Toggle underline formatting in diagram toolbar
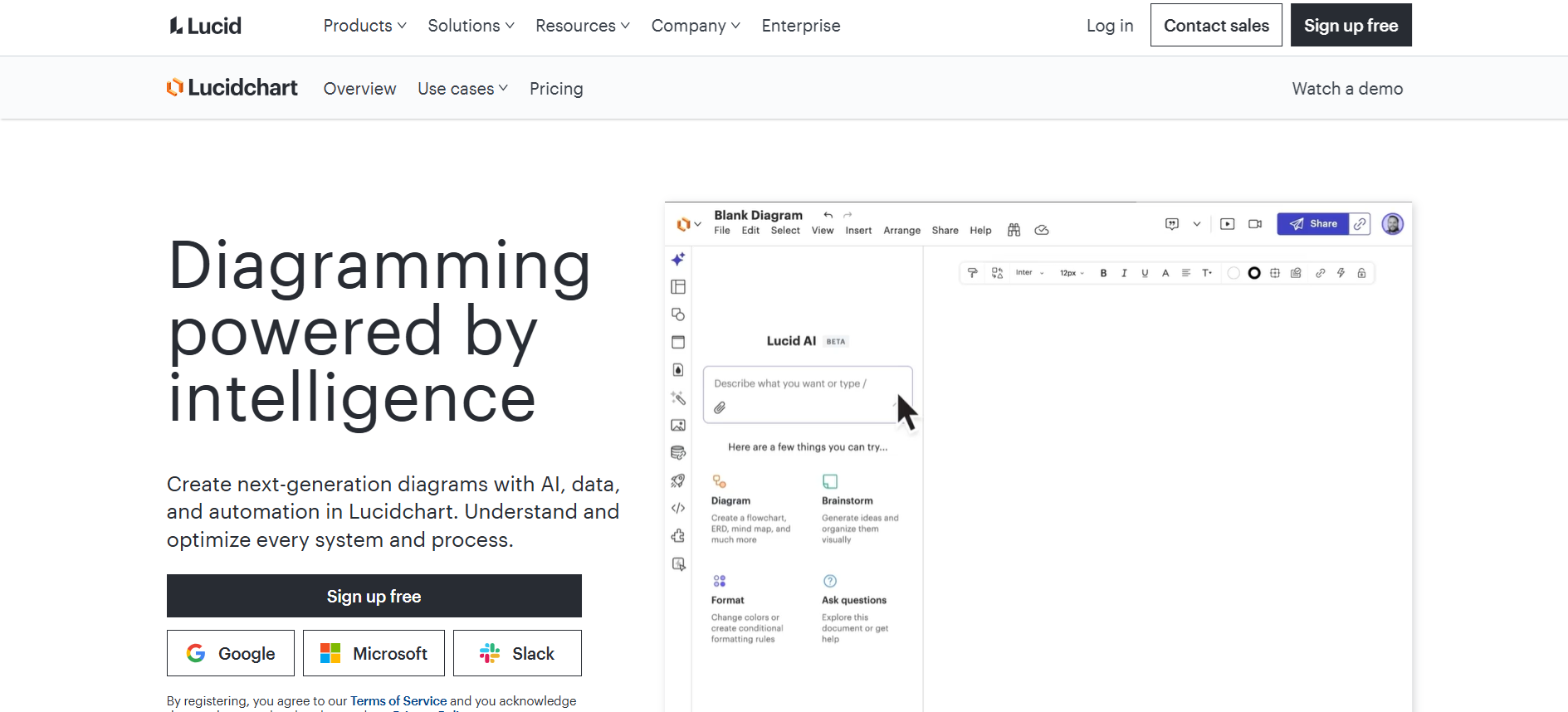Image resolution: width=1568 pixels, height=712 pixels. [x=1145, y=273]
